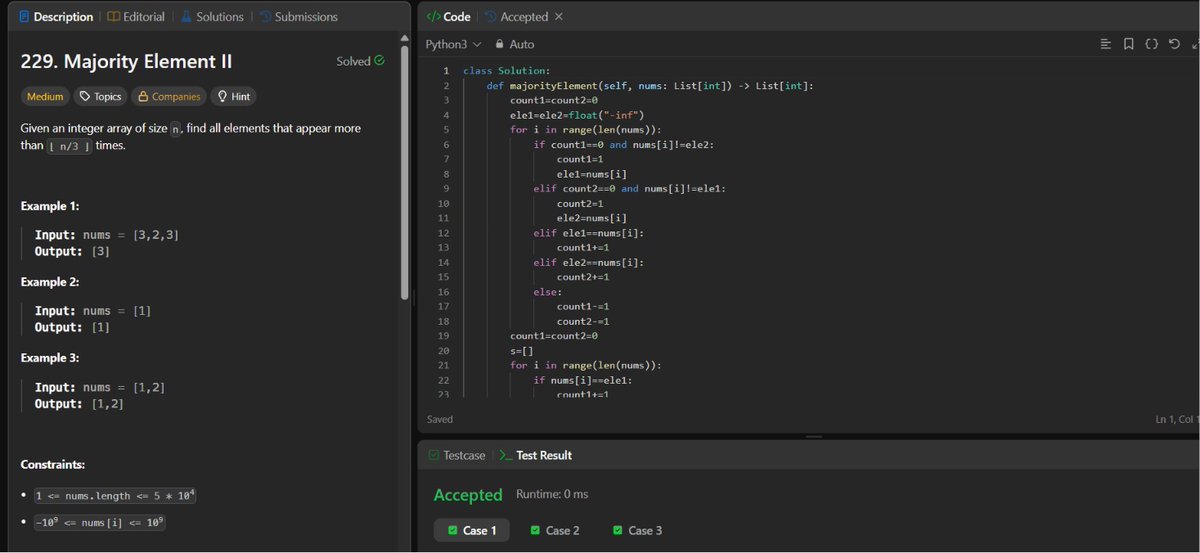Click the Editorial book icon
Screen dimensions: 1200x553
(113, 17)
